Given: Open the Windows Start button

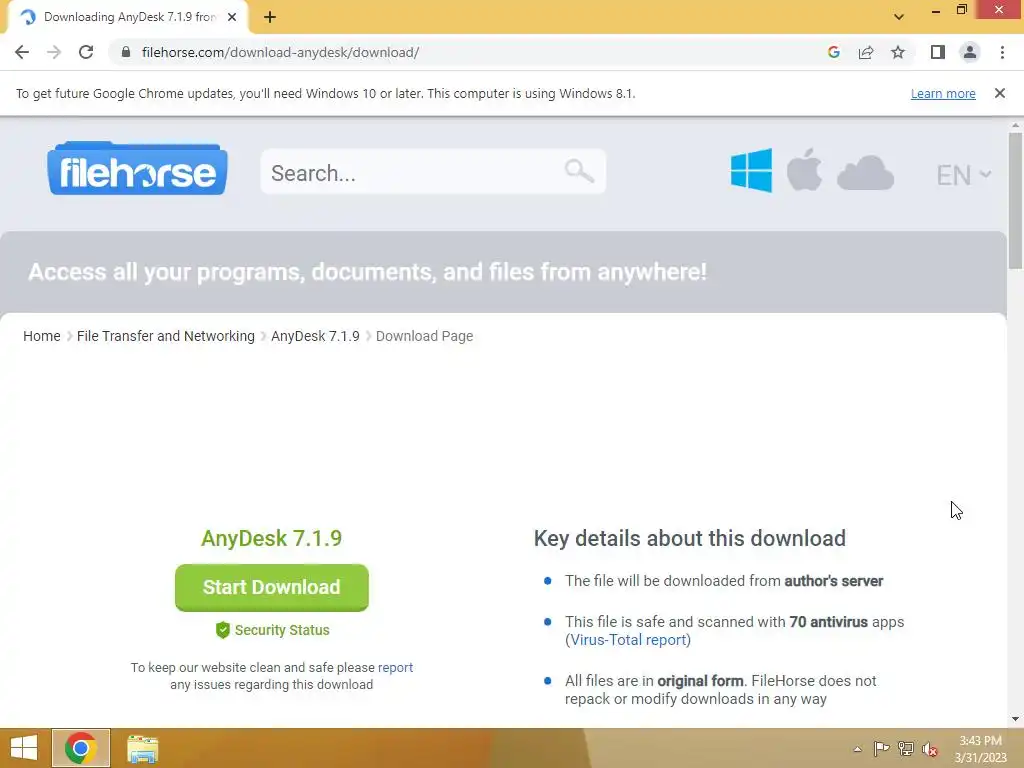Looking at the screenshot, I should coord(24,748).
